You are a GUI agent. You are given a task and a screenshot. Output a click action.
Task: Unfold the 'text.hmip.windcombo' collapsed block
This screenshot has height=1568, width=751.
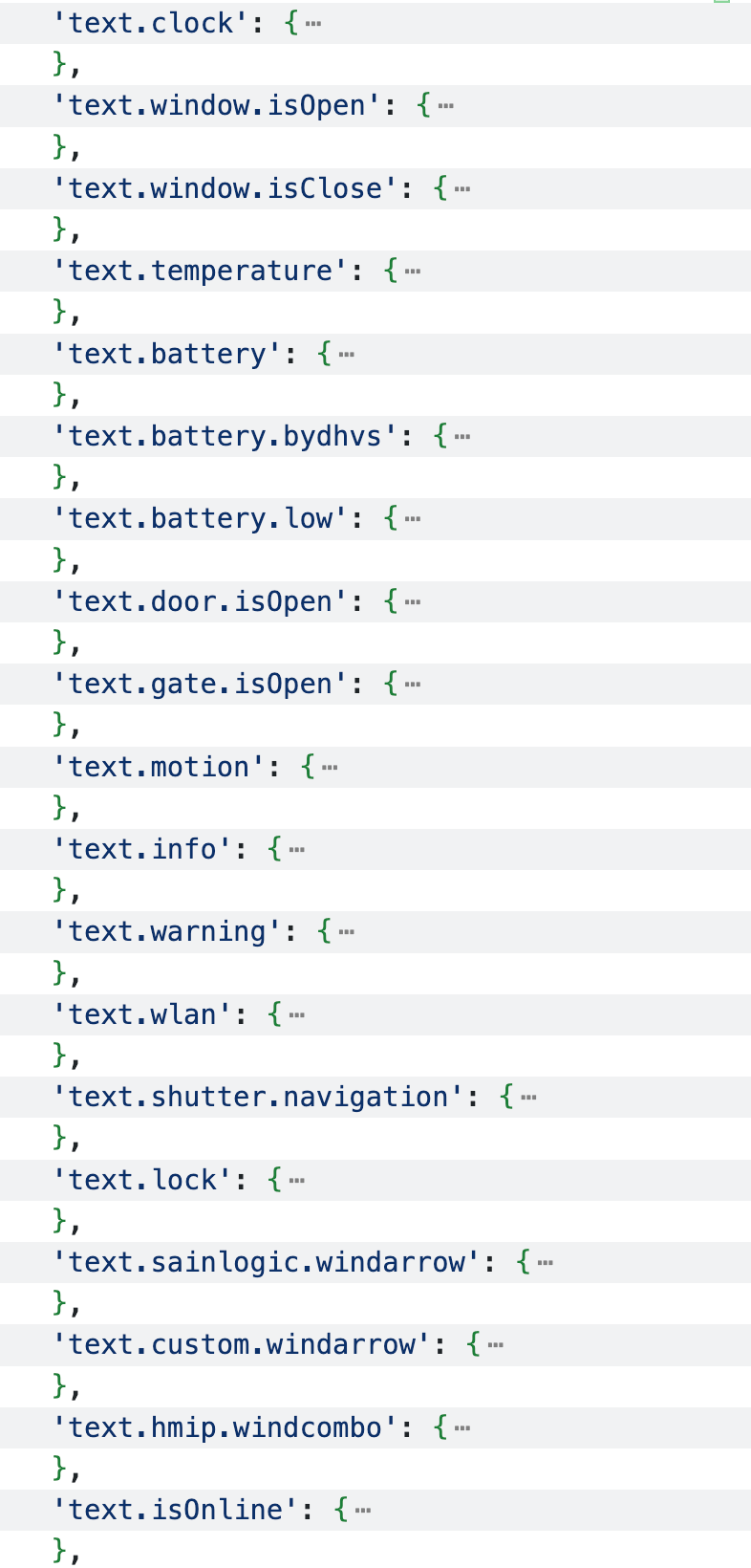462,1428
